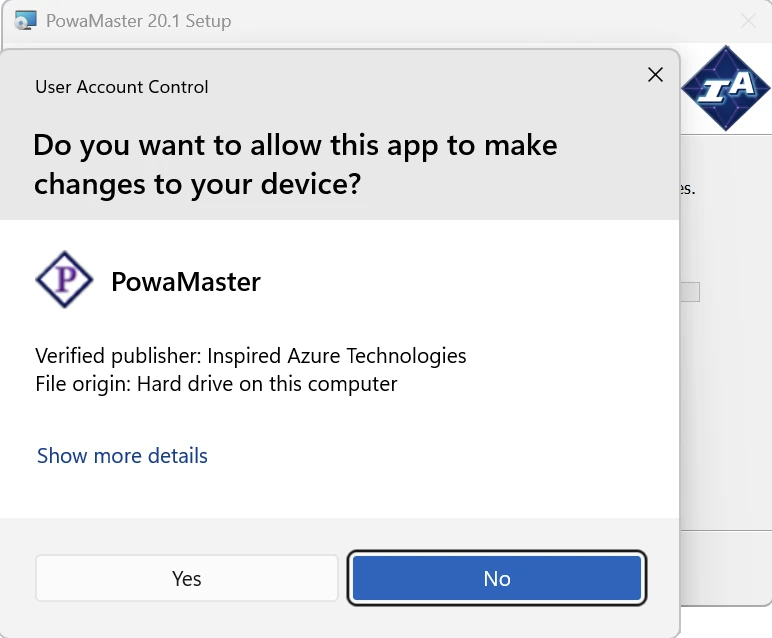Click File origin: Hard drive text
The image size is (772, 638).
[216, 384]
